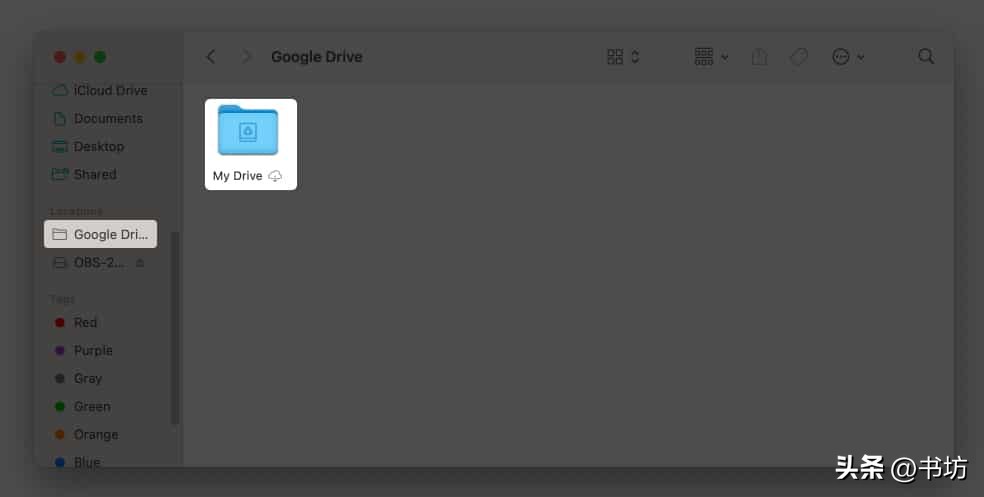Viewport: 984px width, 497px height.
Task: Switch to icon view with the grid button
Action: [x=615, y=56]
